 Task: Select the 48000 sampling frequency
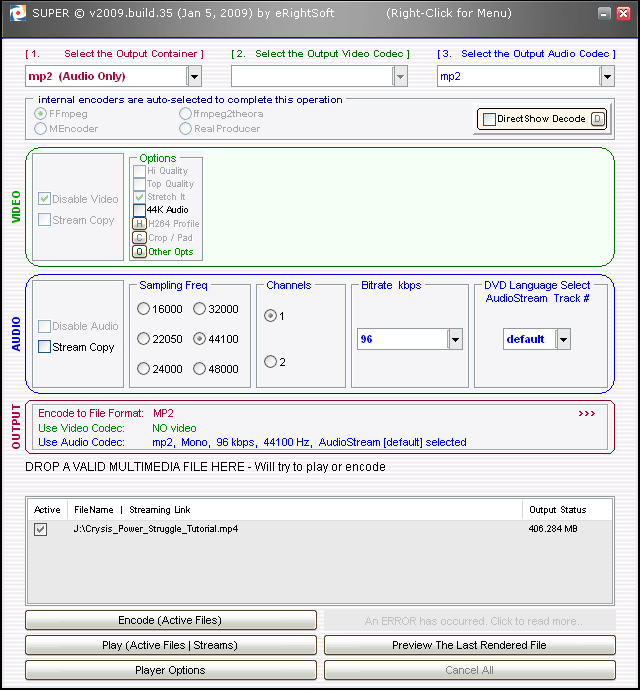coord(200,369)
